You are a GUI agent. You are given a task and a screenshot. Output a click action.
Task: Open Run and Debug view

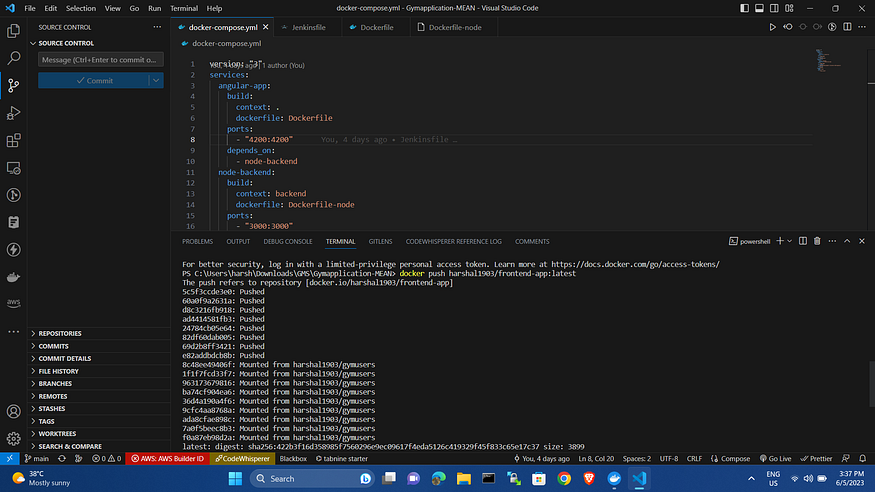tap(13, 113)
